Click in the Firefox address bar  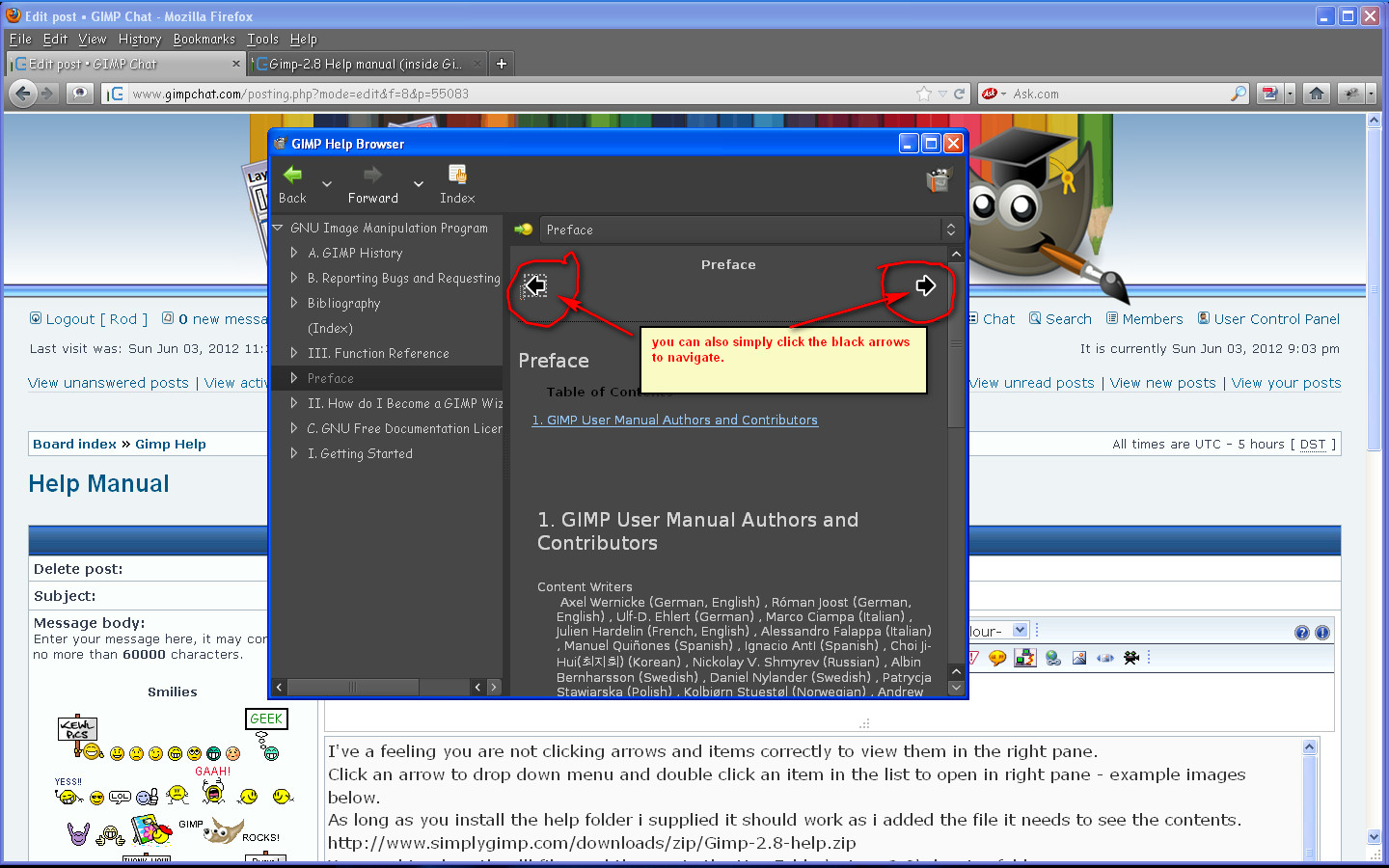tap(521, 94)
